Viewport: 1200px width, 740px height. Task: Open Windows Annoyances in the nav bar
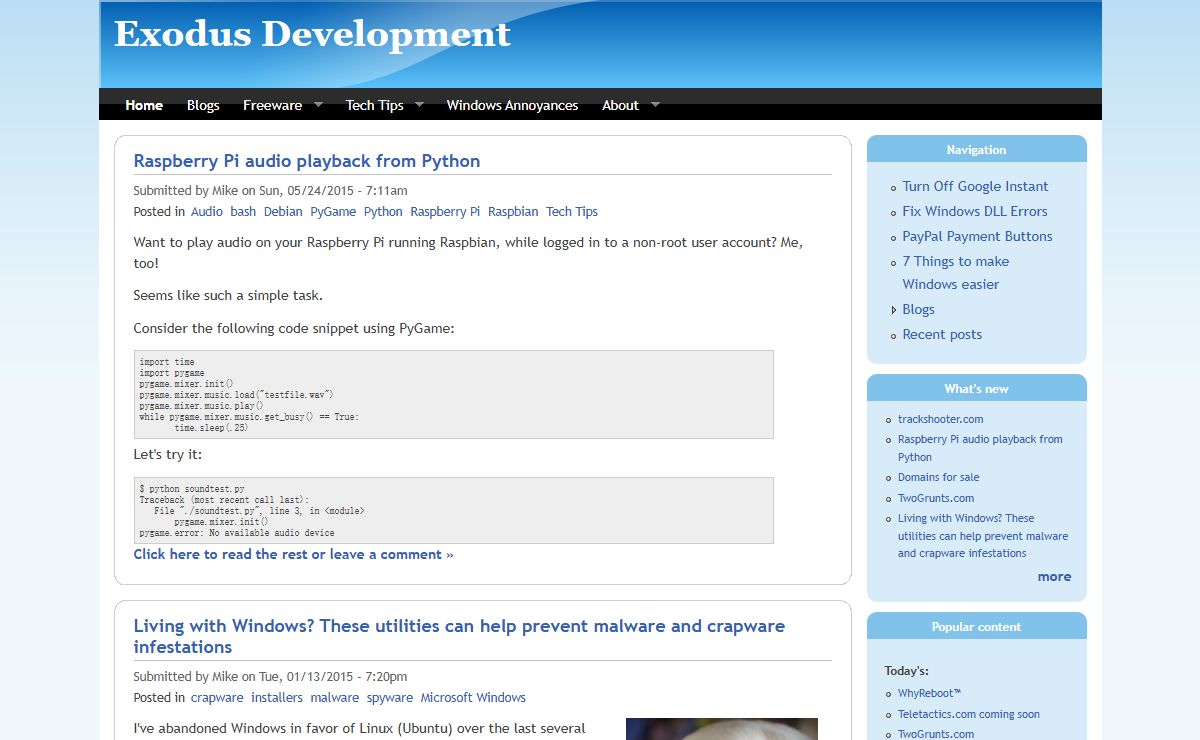pos(512,105)
